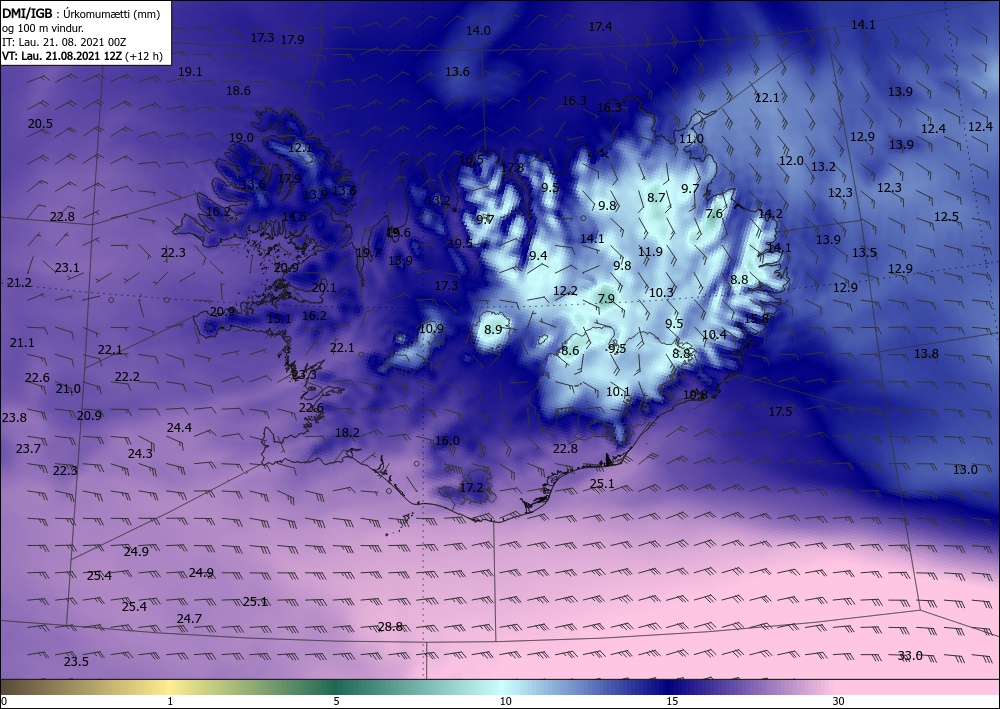
Task: Select the 28.8 reading south of Iceland
Action: point(390,626)
